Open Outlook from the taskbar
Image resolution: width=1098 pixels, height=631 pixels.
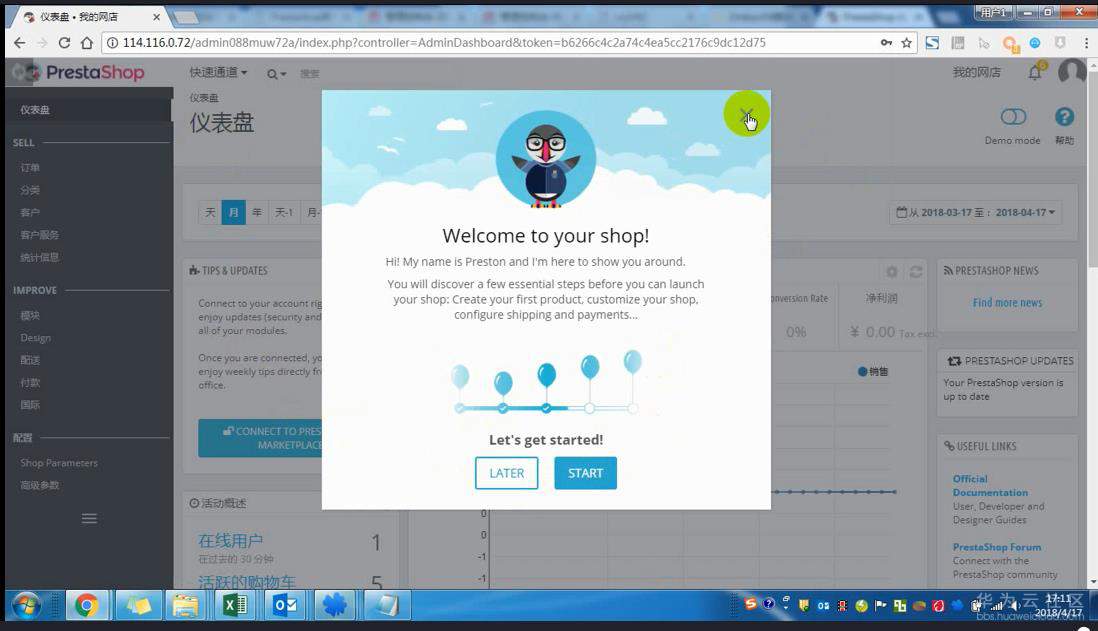(284, 606)
